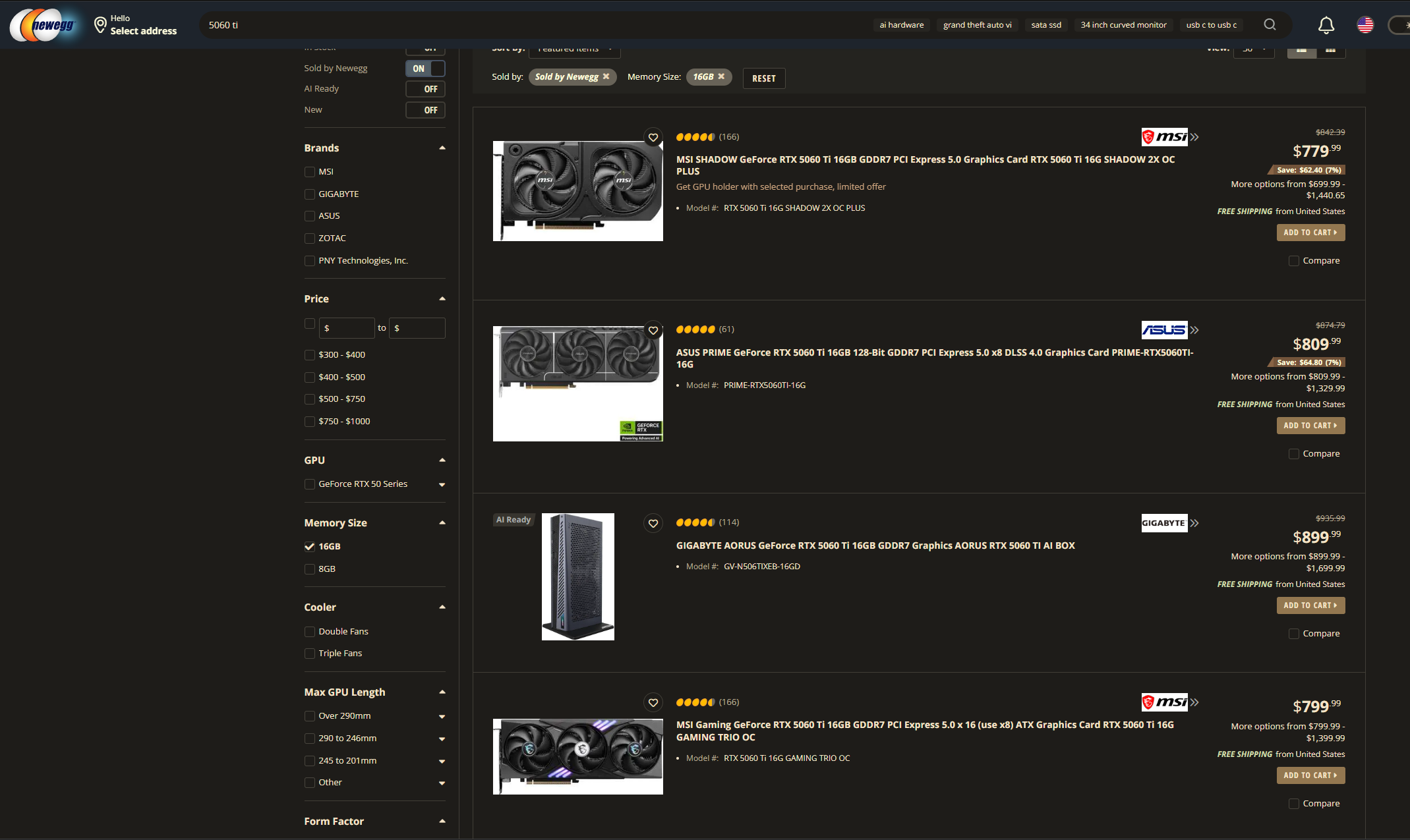Expand GeForce RTX 50 Series sub-options
This screenshot has height=840, width=1410.
[442, 485]
